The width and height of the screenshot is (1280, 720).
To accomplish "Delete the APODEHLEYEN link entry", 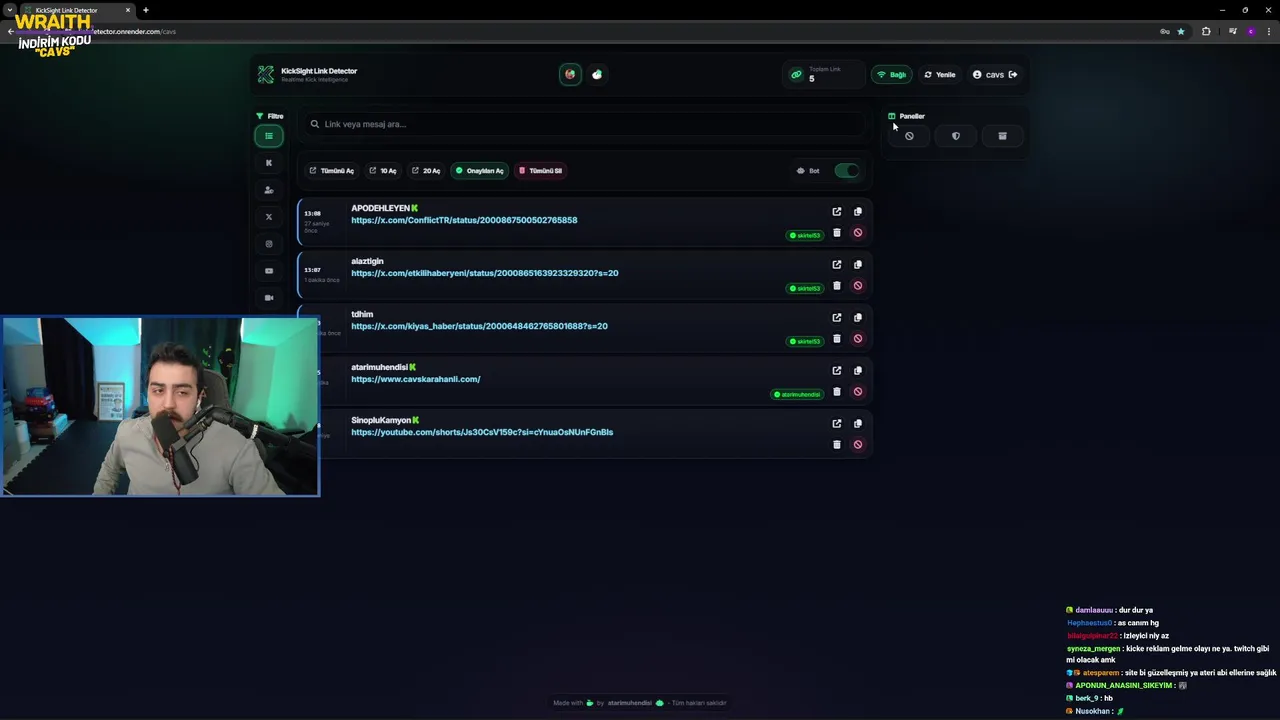I will pyautogui.click(x=837, y=233).
